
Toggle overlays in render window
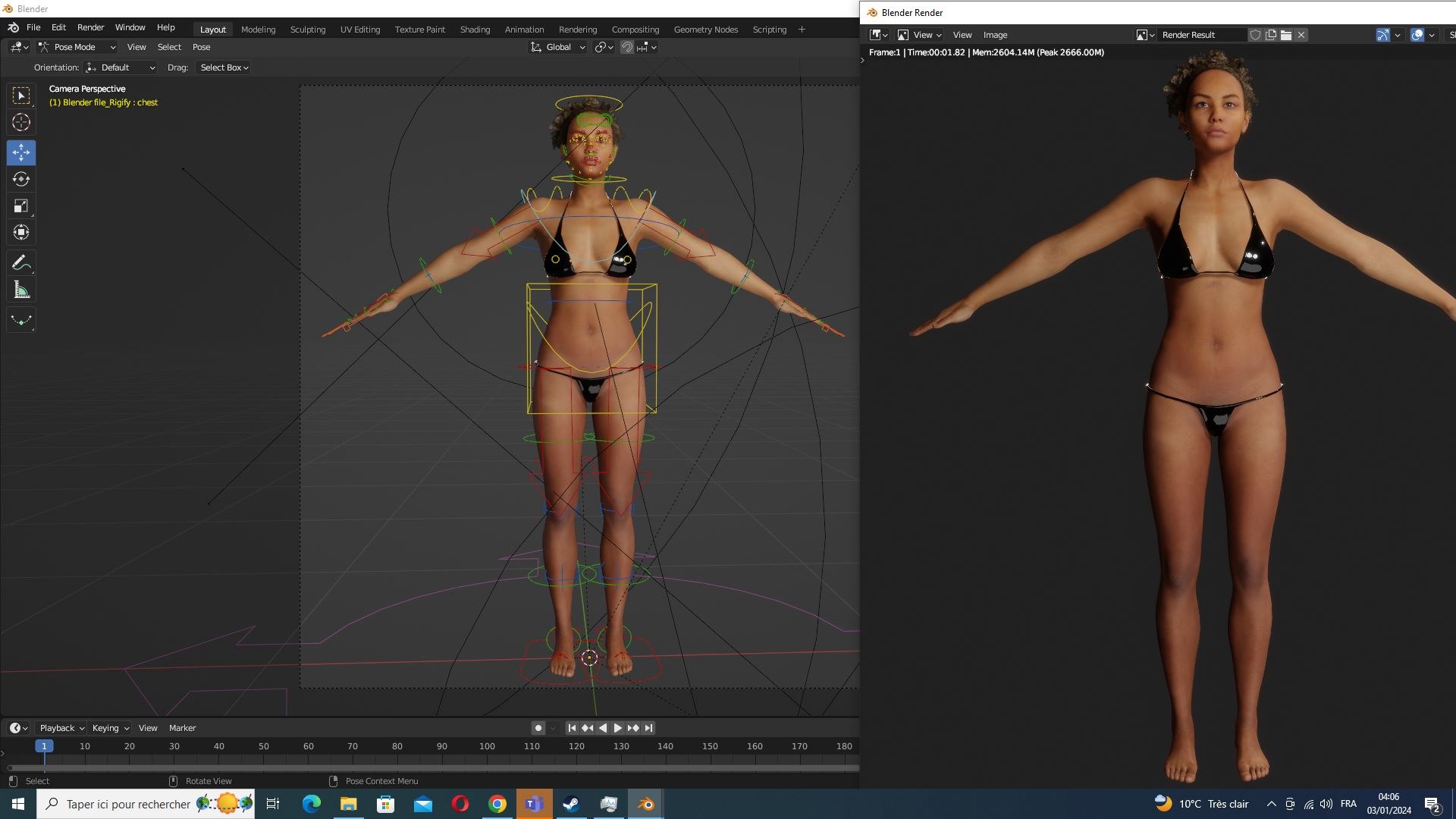(1417, 35)
